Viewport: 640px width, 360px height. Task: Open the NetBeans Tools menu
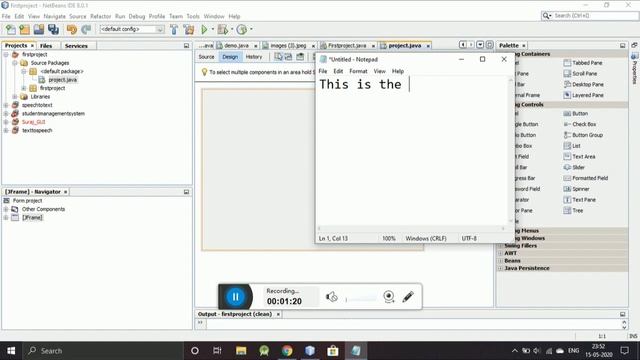tap(193, 16)
